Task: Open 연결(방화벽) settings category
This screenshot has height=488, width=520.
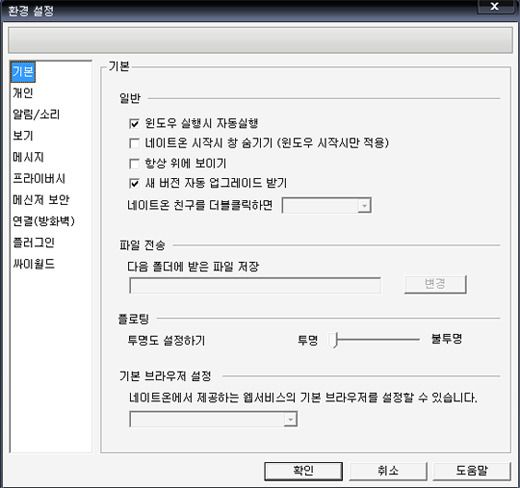Action: pyautogui.click(x=43, y=221)
